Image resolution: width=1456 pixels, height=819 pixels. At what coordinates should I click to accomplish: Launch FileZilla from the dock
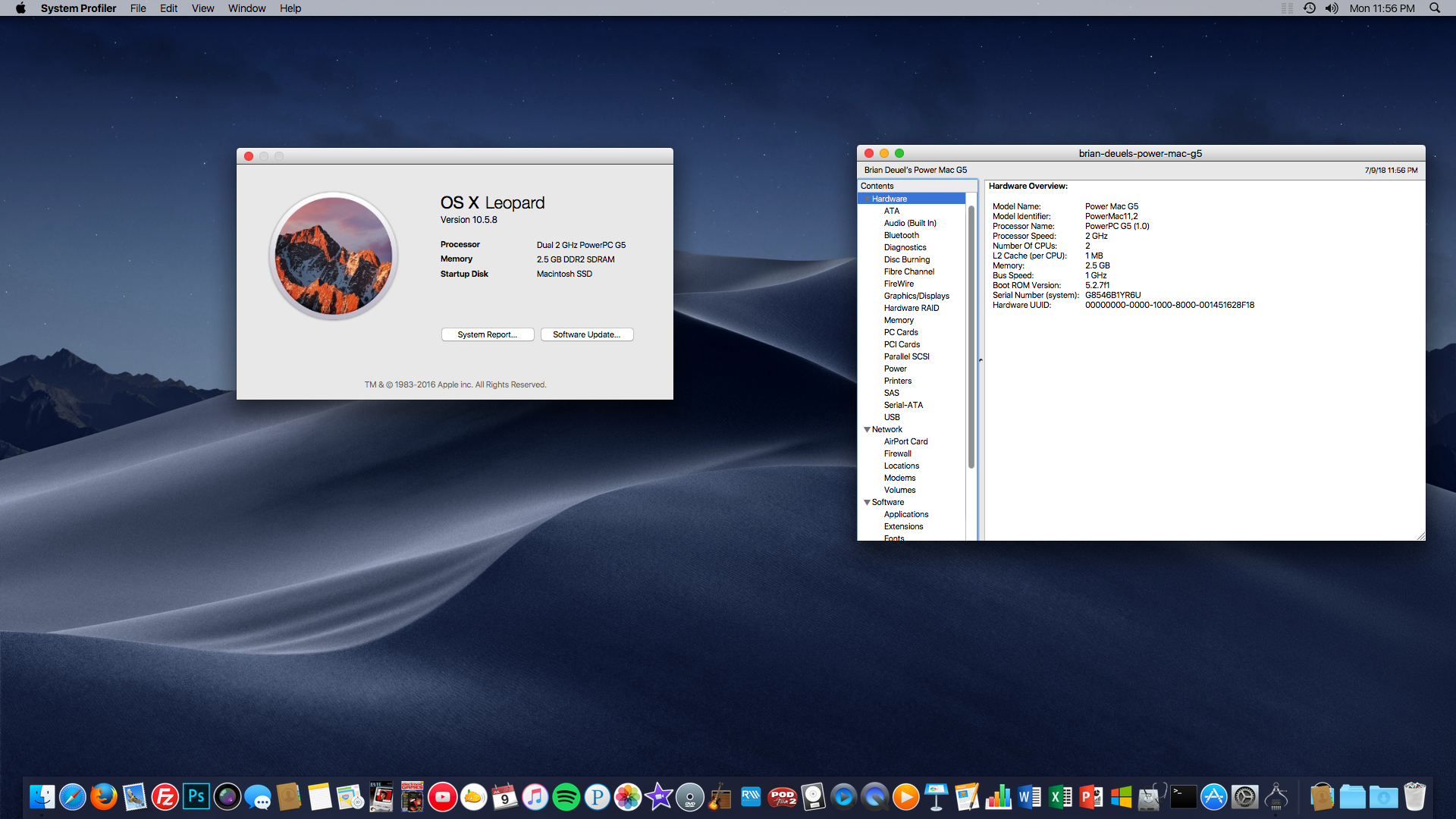[165, 797]
